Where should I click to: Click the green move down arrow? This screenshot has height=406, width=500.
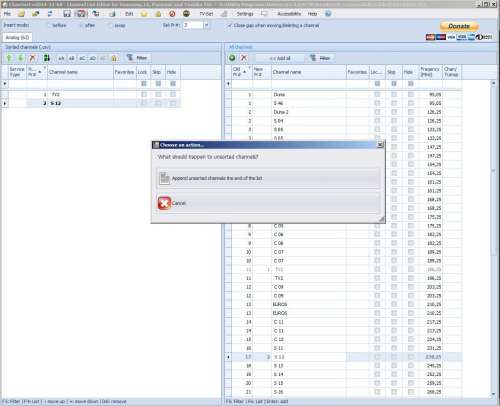pyautogui.click(x=21, y=58)
